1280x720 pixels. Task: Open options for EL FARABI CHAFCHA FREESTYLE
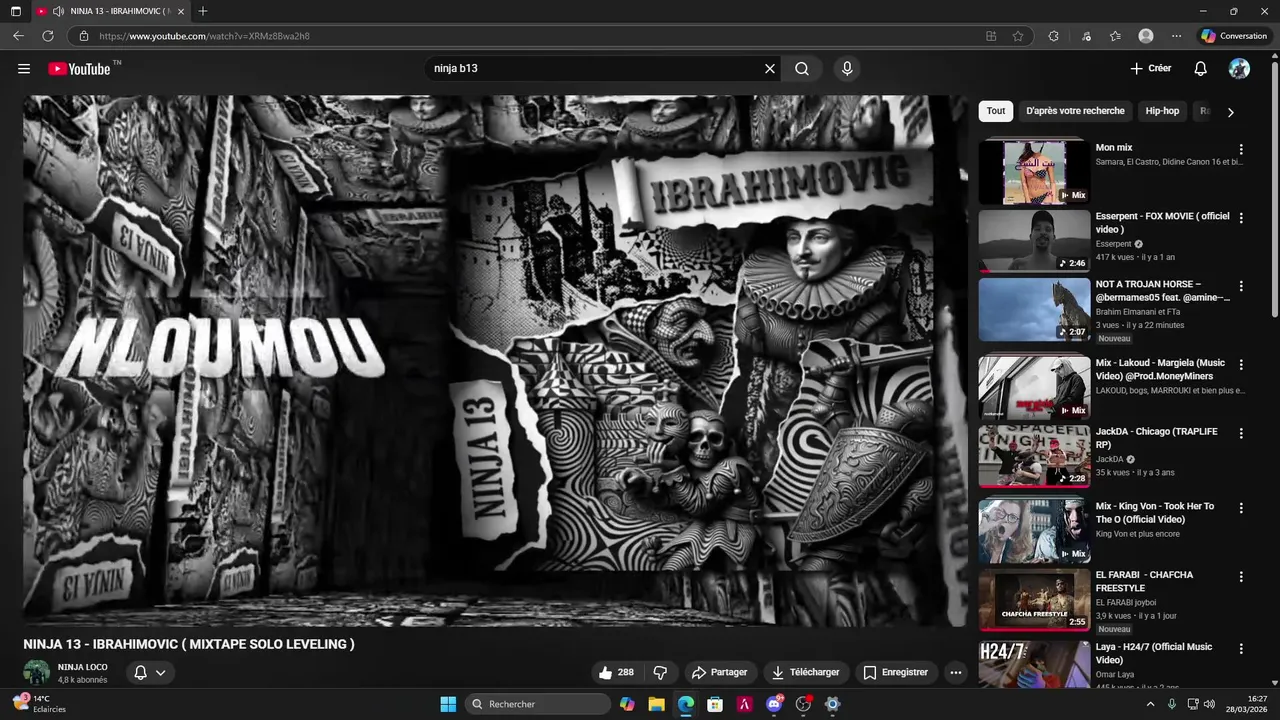coord(1241,577)
